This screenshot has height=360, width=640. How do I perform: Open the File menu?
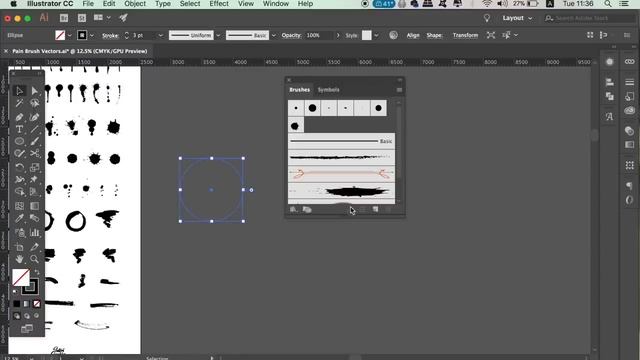click(88, 4)
